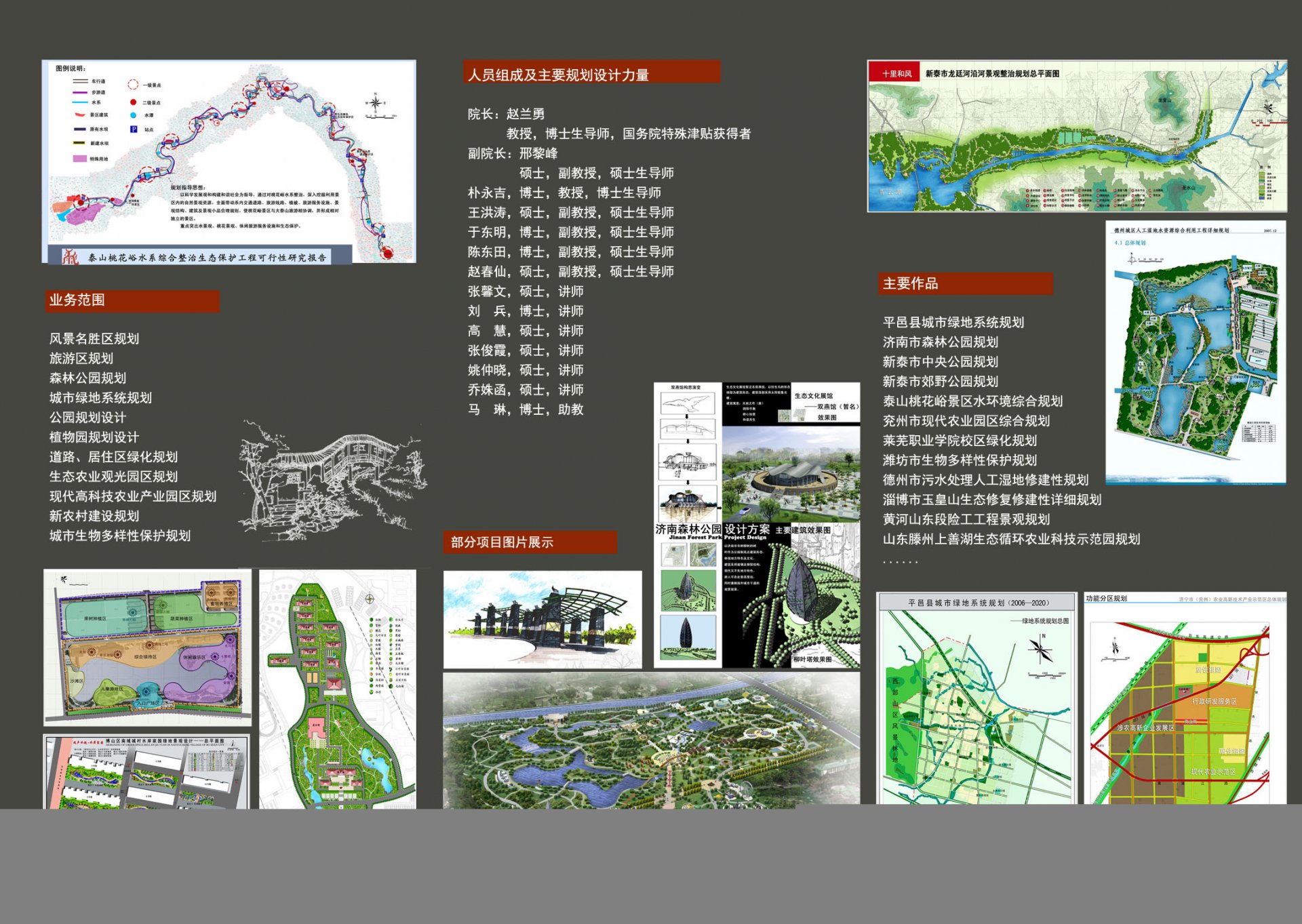Click the staff line starting with 赵春仙

coord(571,271)
